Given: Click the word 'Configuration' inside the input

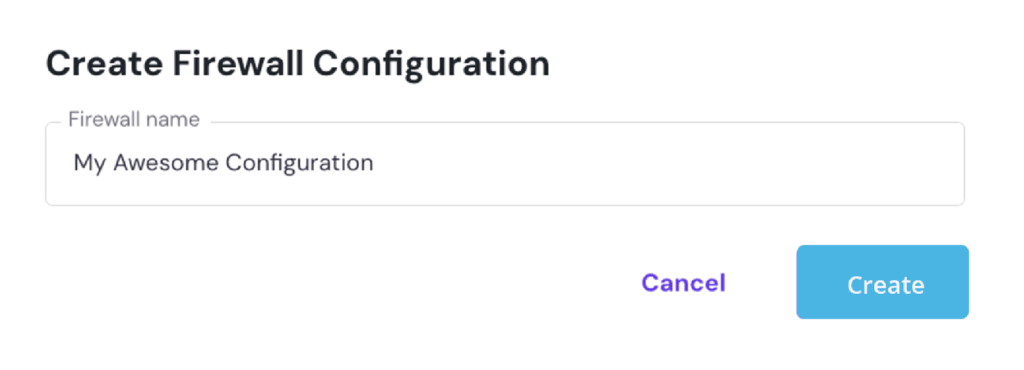Looking at the screenshot, I should pyautogui.click(x=299, y=164).
